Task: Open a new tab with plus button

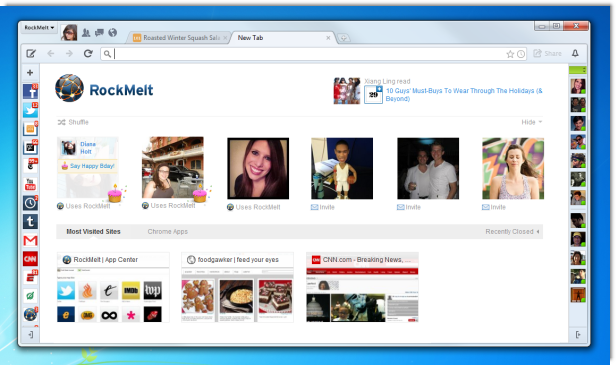Action: [343, 38]
